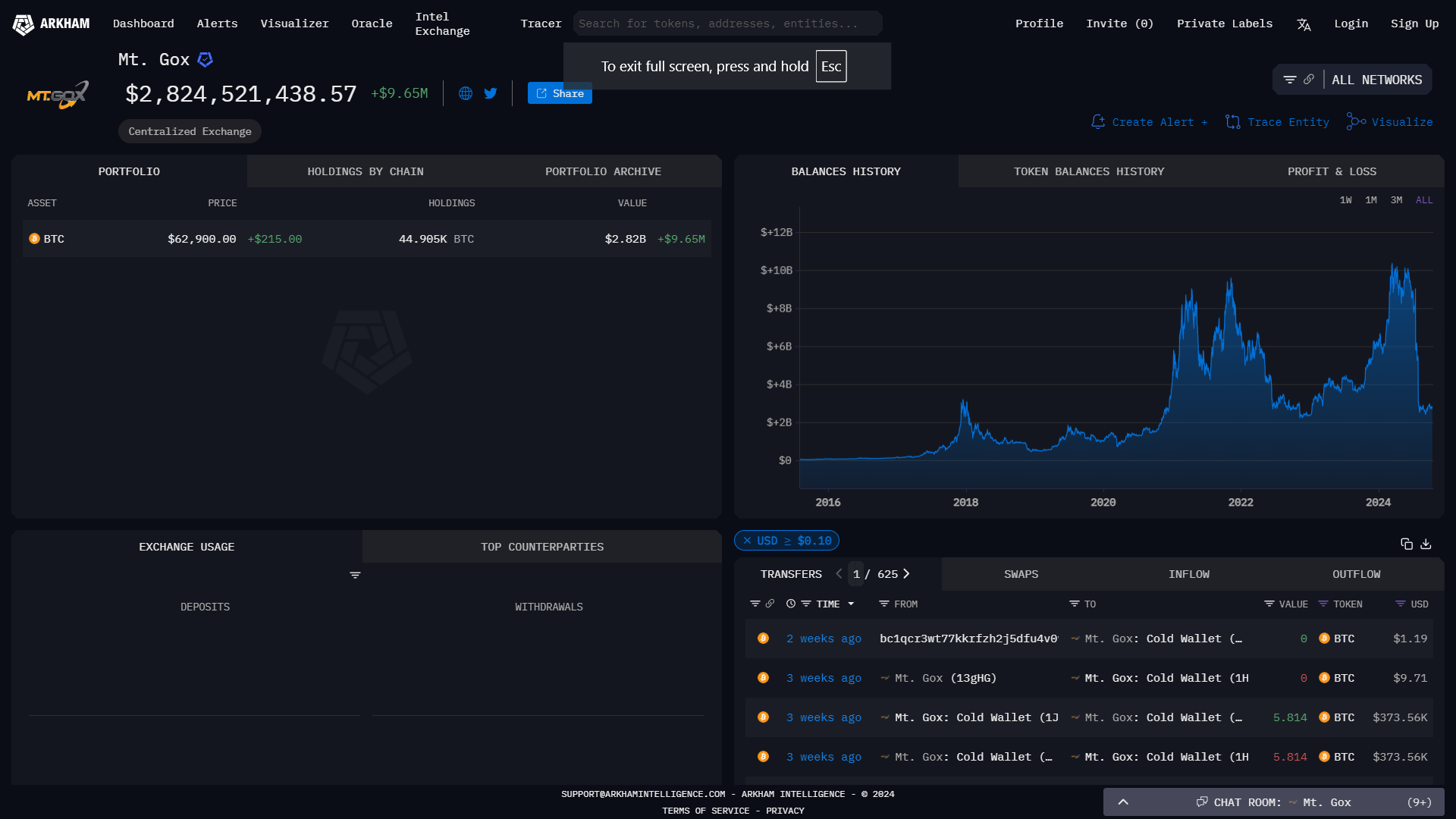Click the chain filter icon in transfers header

click(x=755, y=604)
